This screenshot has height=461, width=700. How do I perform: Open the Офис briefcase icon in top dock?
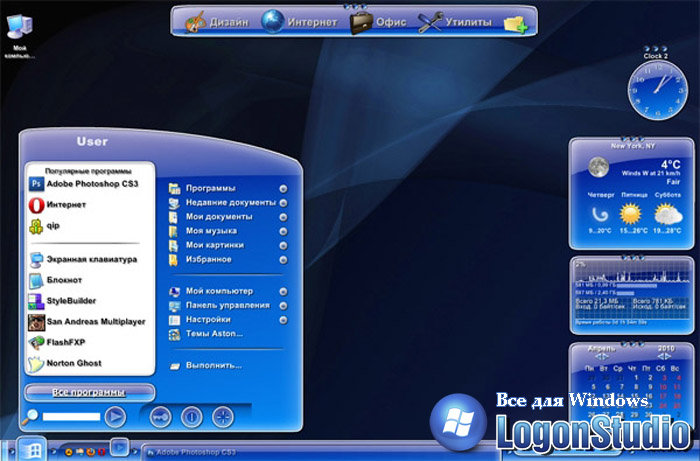361,22
